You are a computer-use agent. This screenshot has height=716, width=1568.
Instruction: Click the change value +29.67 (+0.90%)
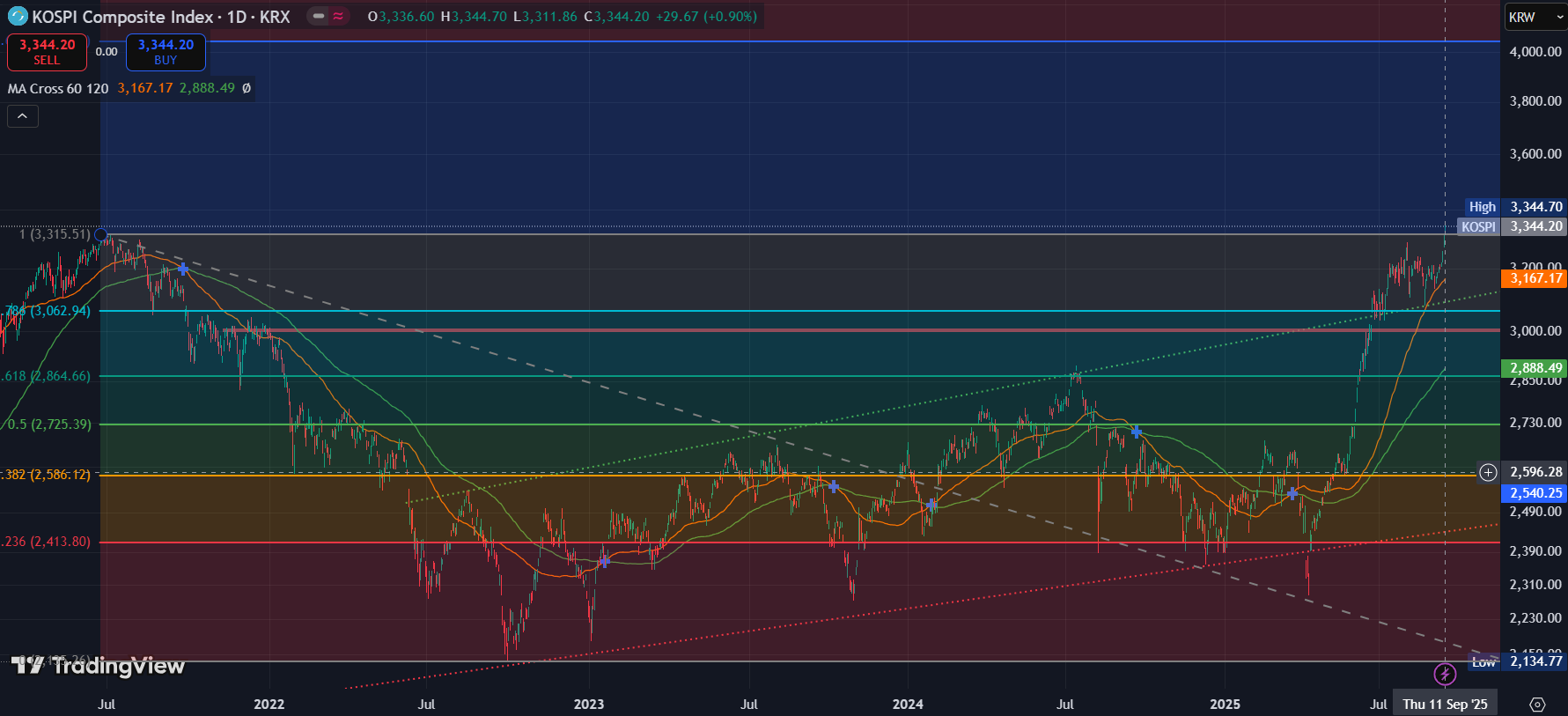coord(706,17)
